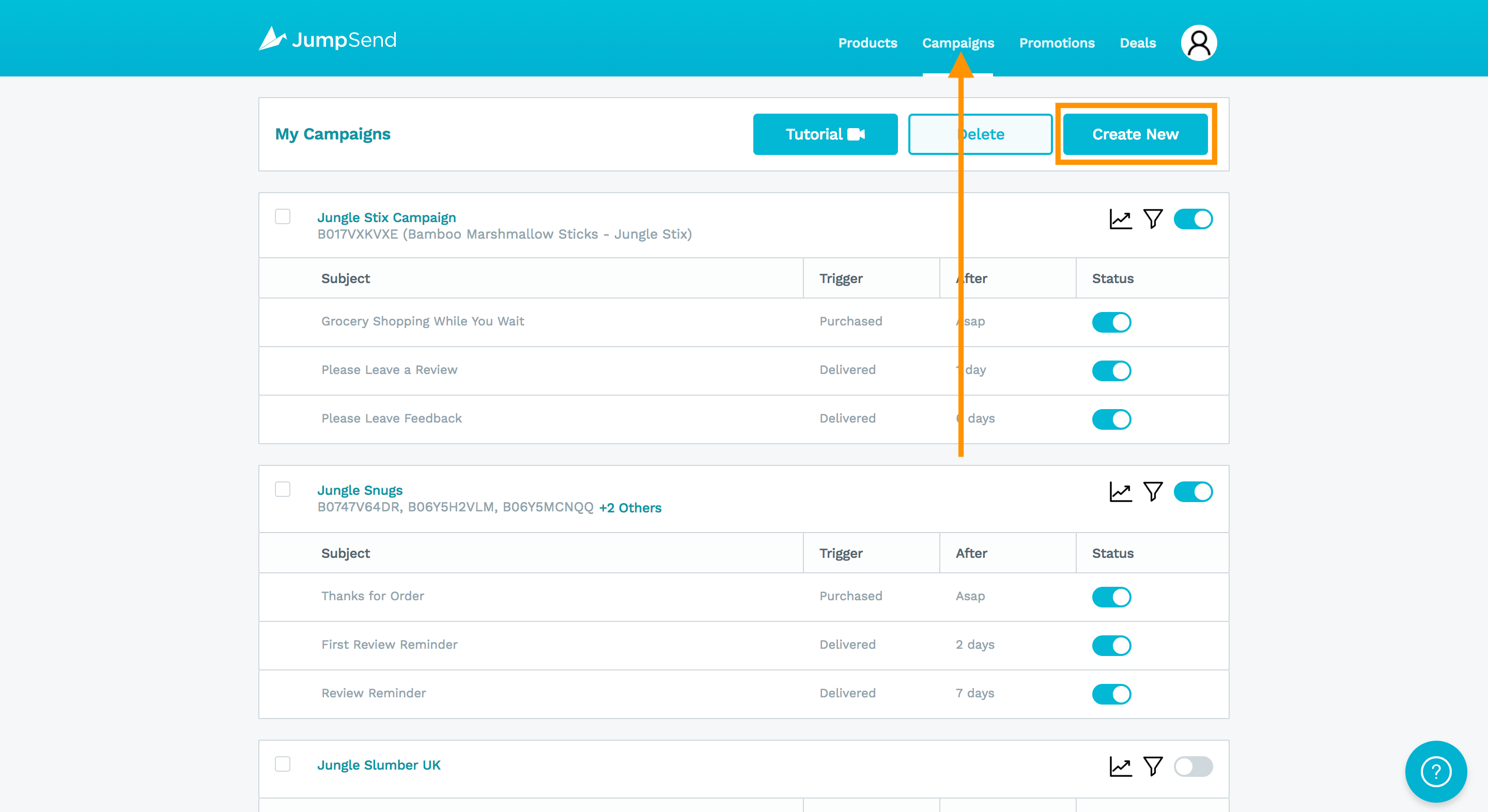Open the help question mark bubble
The height and width of the screenshot is (812, 1488).
pos(1435,772)
